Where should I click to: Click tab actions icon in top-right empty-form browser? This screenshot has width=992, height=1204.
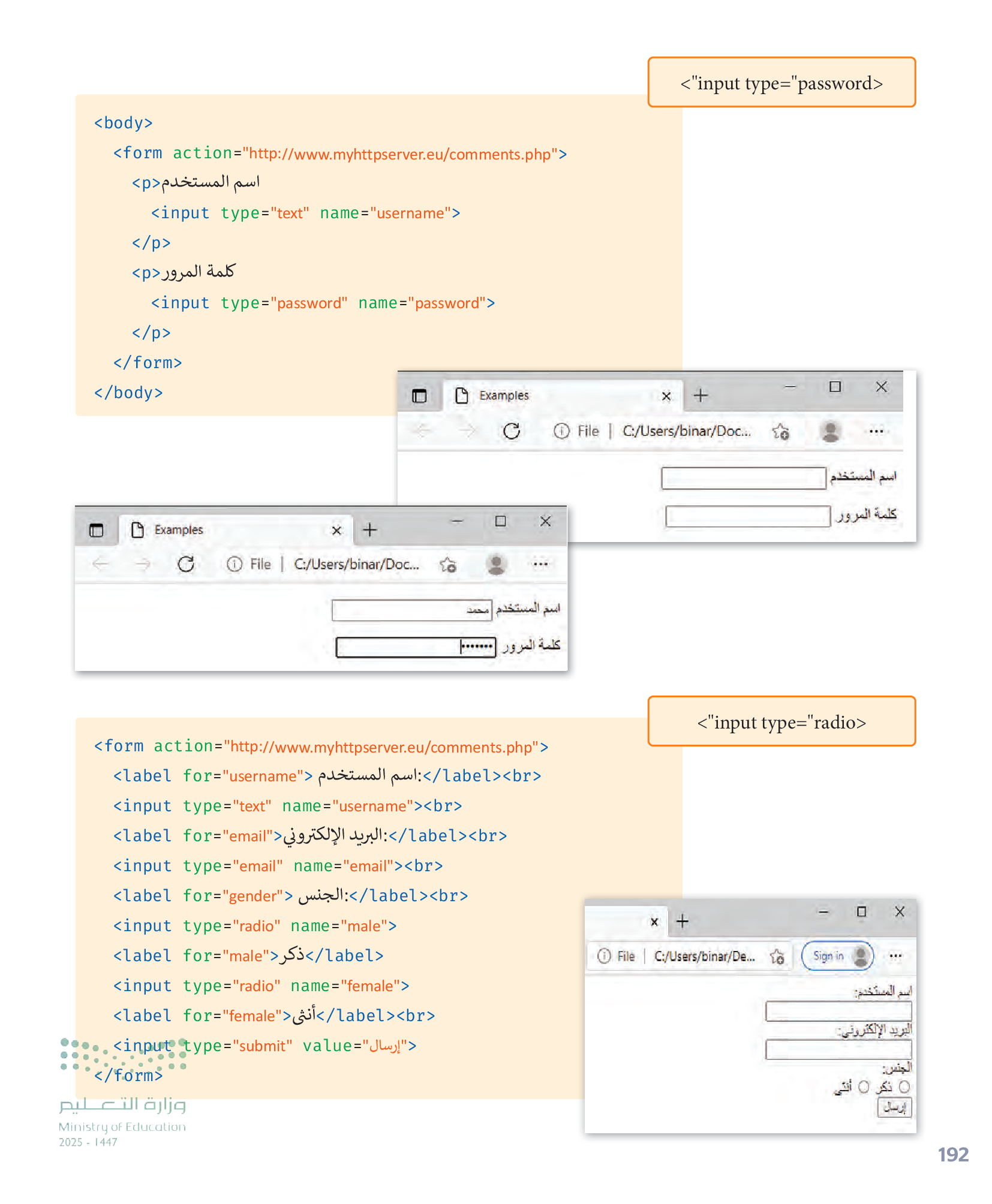(419, 396)
